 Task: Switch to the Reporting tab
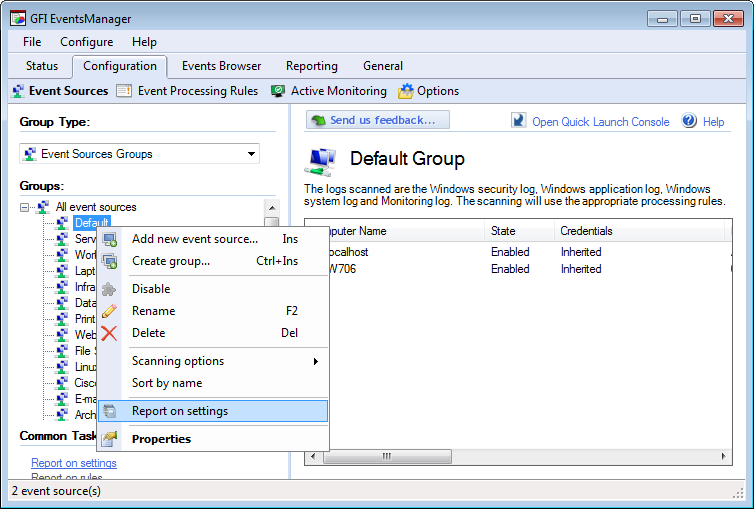pos(312,66)
